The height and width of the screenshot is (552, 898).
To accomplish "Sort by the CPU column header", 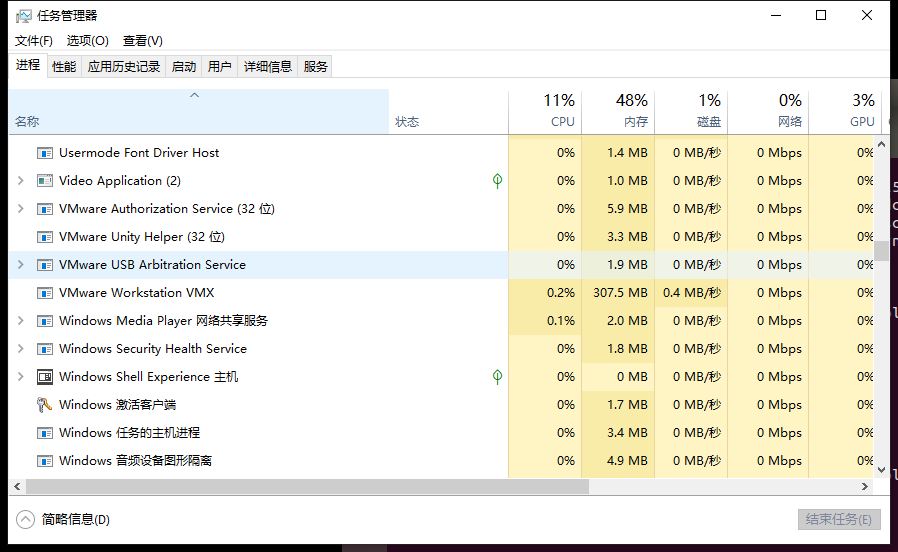I will click(x=545, y=112).
